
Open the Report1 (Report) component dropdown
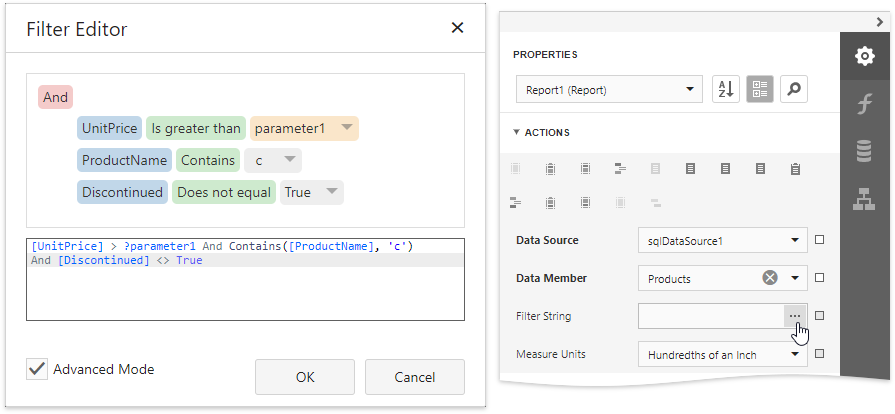coord(609,90)
